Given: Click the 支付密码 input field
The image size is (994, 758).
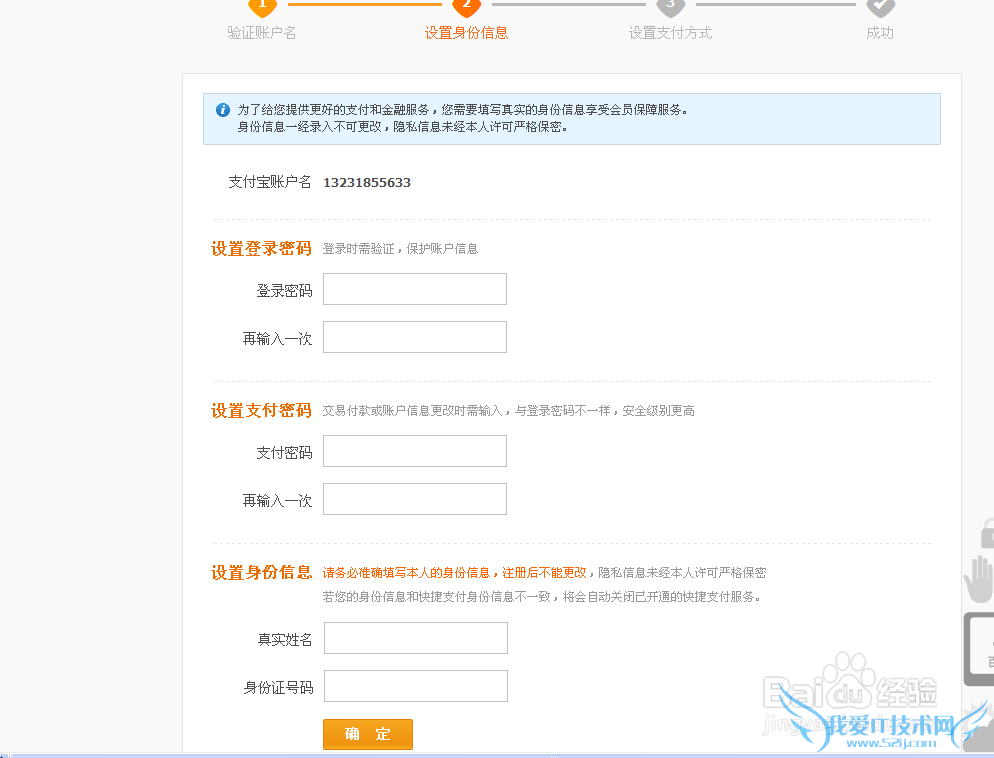Looking at the screenshot, I should point(415,451).
